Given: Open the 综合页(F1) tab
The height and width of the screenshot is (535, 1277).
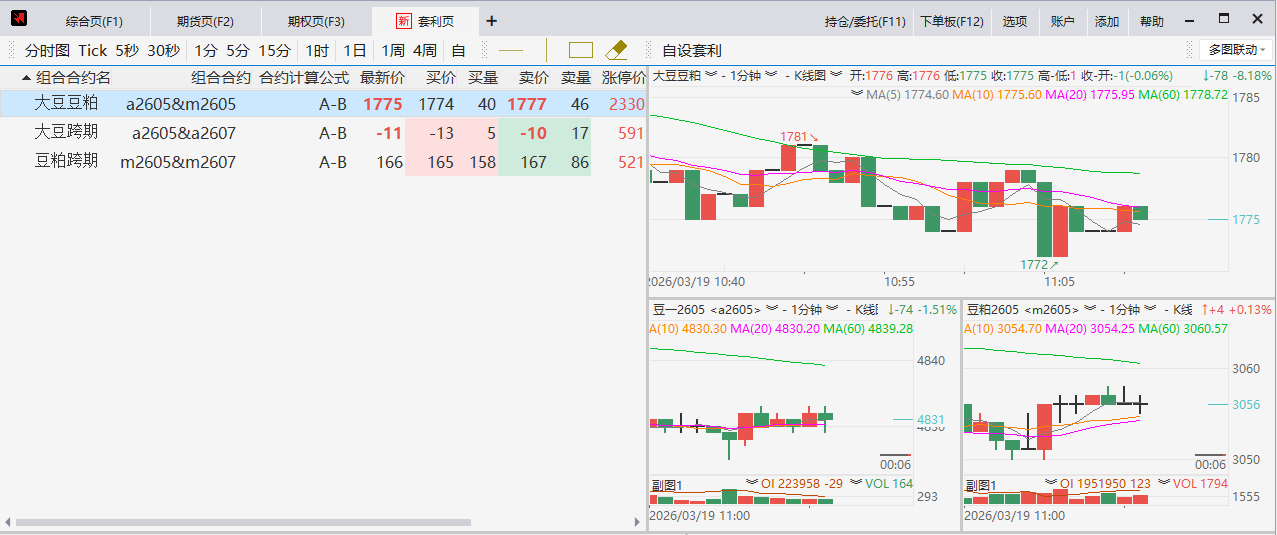Looking at the screenshot, I should point(94,21).
